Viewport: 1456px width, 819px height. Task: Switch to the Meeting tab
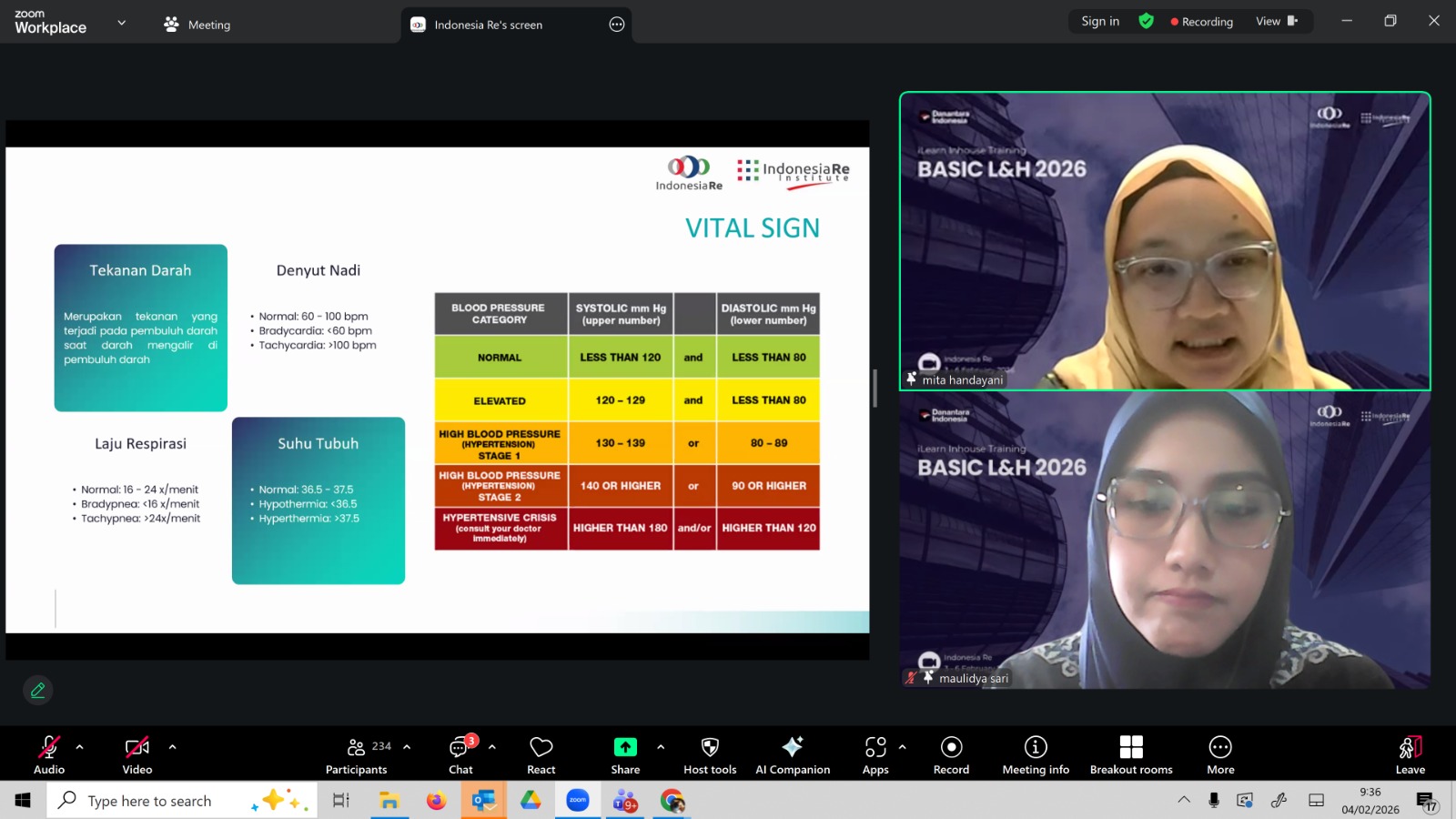tap(197, 25)
